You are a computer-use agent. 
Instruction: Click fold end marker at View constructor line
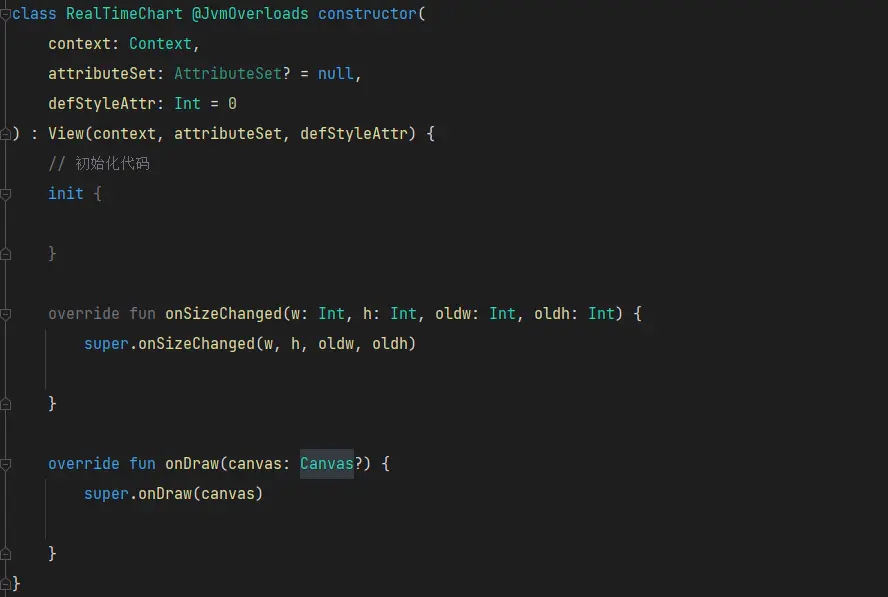(6, 134)
